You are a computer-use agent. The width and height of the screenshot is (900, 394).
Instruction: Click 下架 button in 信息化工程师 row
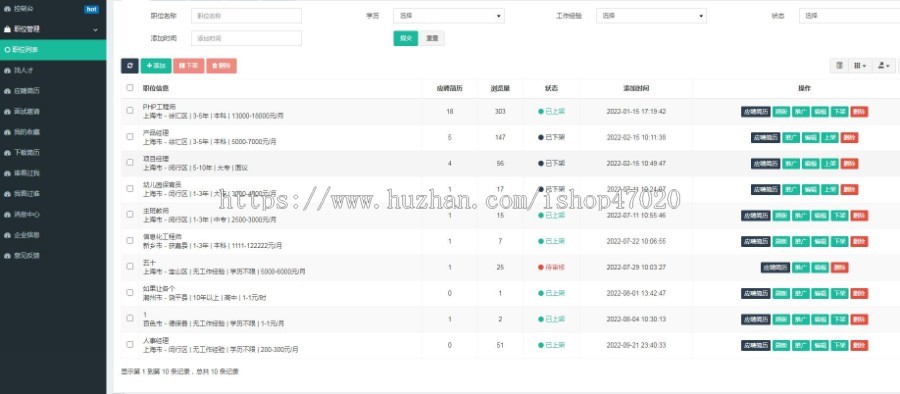click(839, 241)
